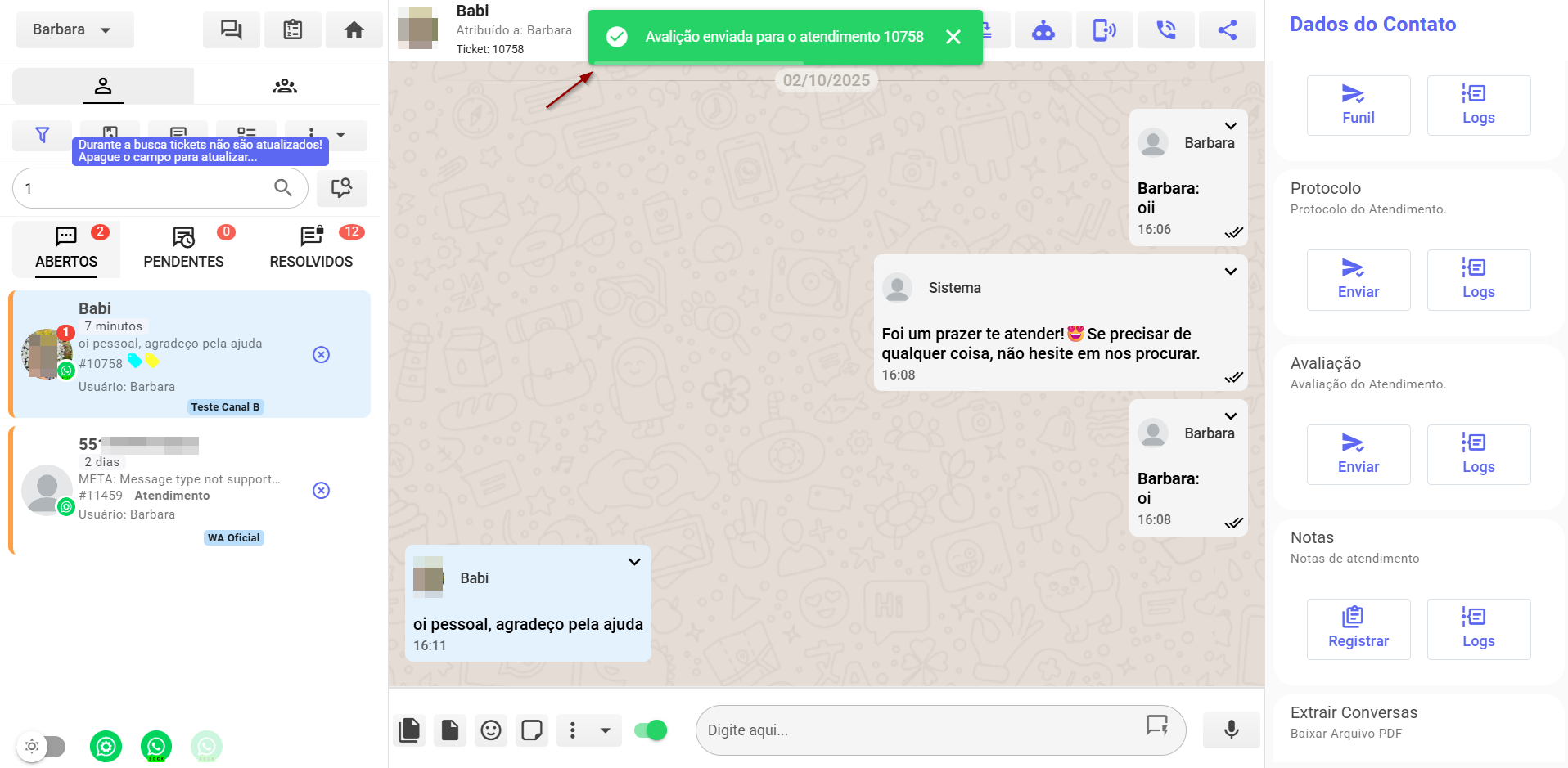Expand options on Babi's message bubble
This screenshot has width=1568, height=768.
pos(634,562)
